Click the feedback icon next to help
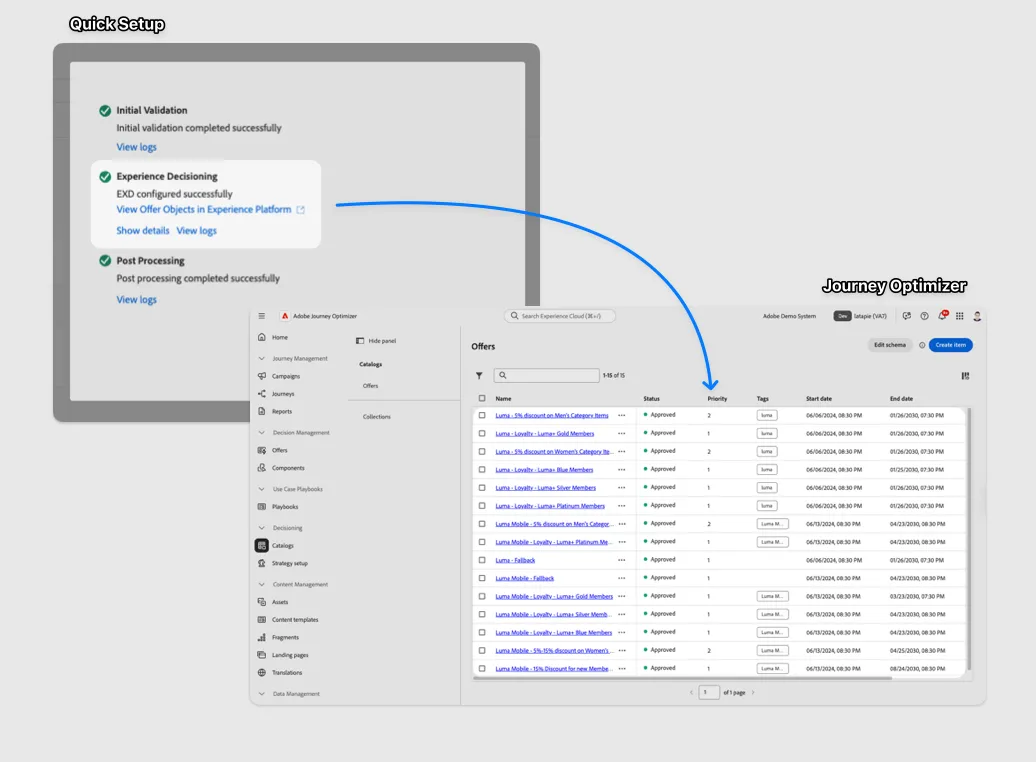Screen dimensions: 1036x762 pos(906,316)
